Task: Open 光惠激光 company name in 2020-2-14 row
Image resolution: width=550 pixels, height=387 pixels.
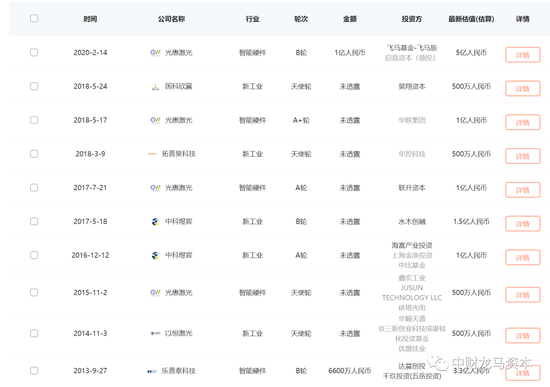Action: [179, 53]
